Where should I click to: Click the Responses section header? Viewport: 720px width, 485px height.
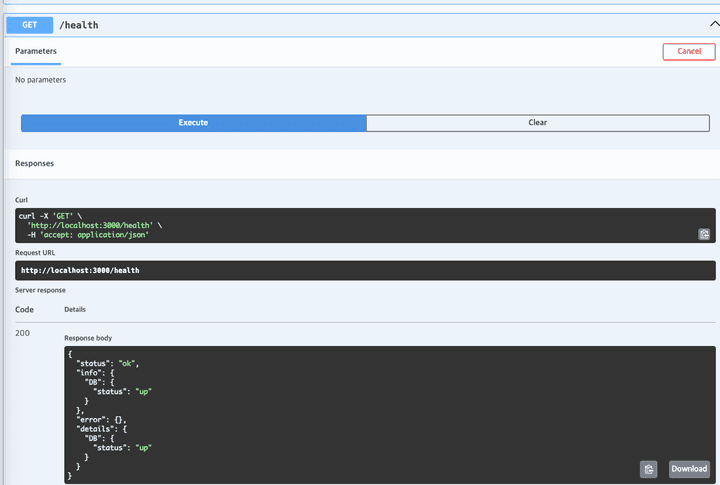tap(35, 163)
